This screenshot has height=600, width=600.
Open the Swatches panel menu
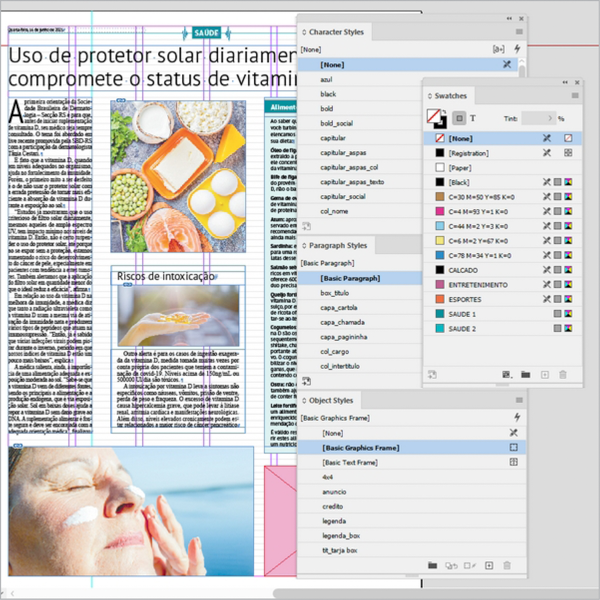coord(575,96)
